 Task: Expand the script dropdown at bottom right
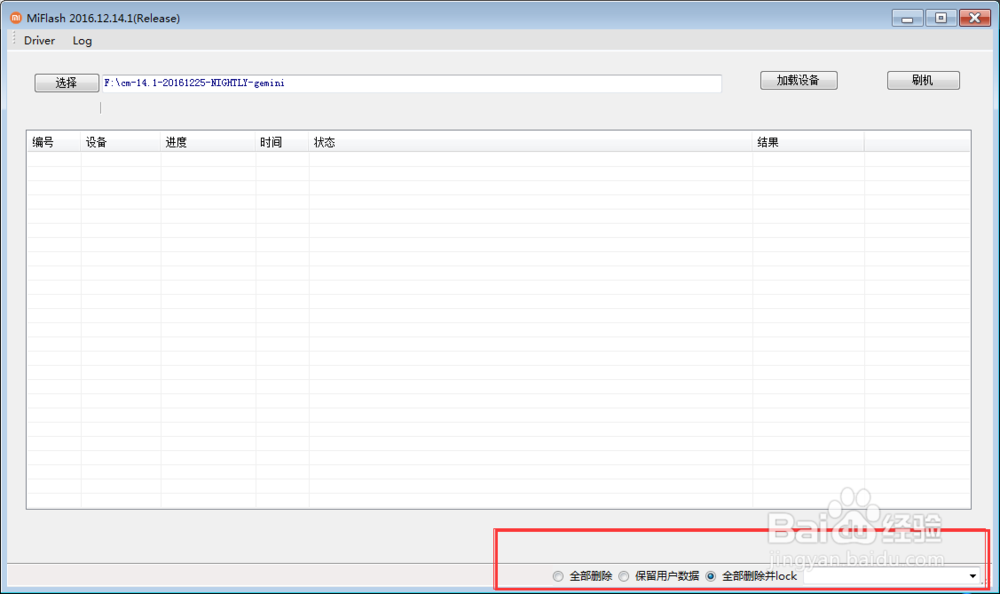click(973, 576)
